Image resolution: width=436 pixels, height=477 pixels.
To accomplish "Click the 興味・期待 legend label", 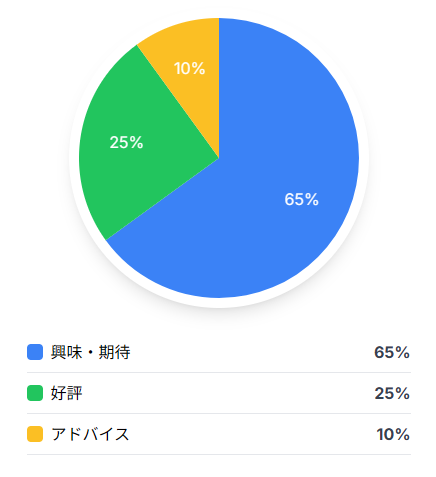I will [90, 352].
